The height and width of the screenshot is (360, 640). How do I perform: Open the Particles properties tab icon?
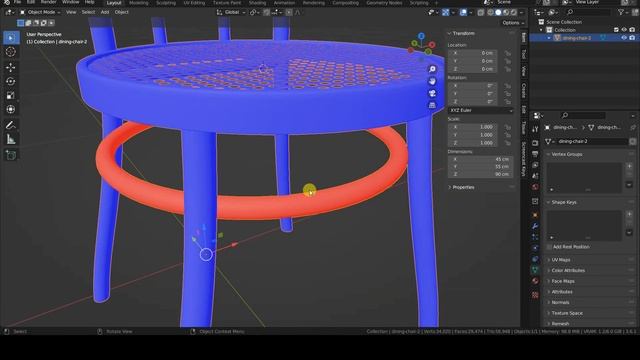pos(535,237)
